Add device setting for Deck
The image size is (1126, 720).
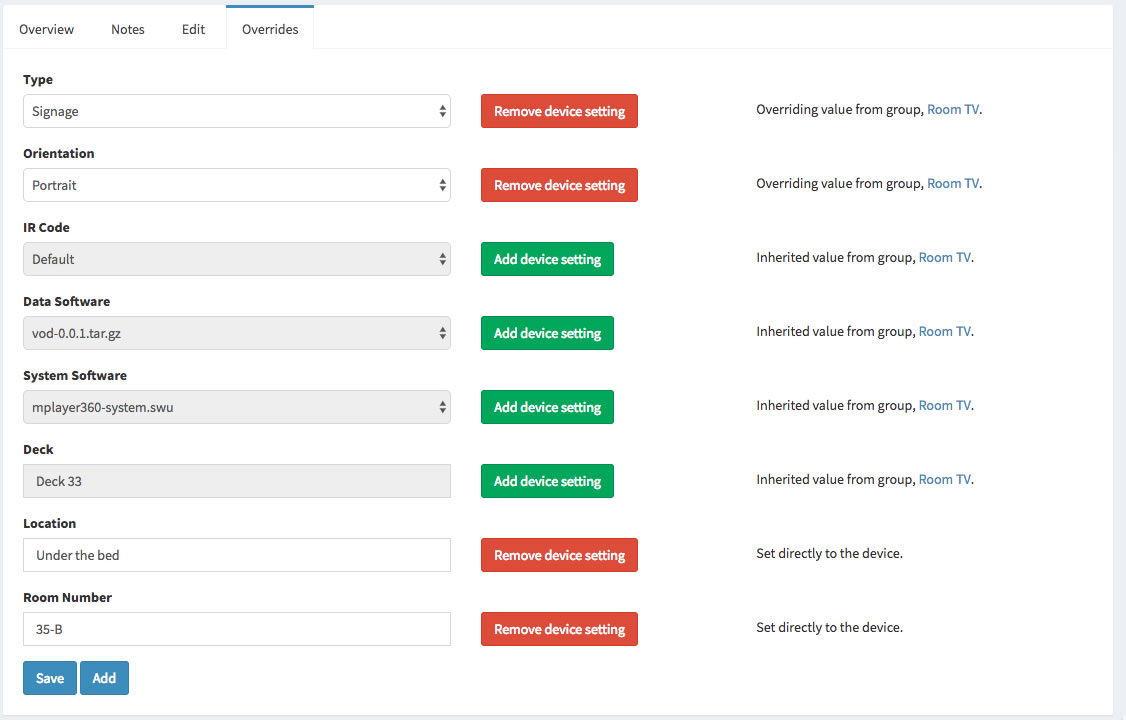pyautogui.click(x=547, y=481)
